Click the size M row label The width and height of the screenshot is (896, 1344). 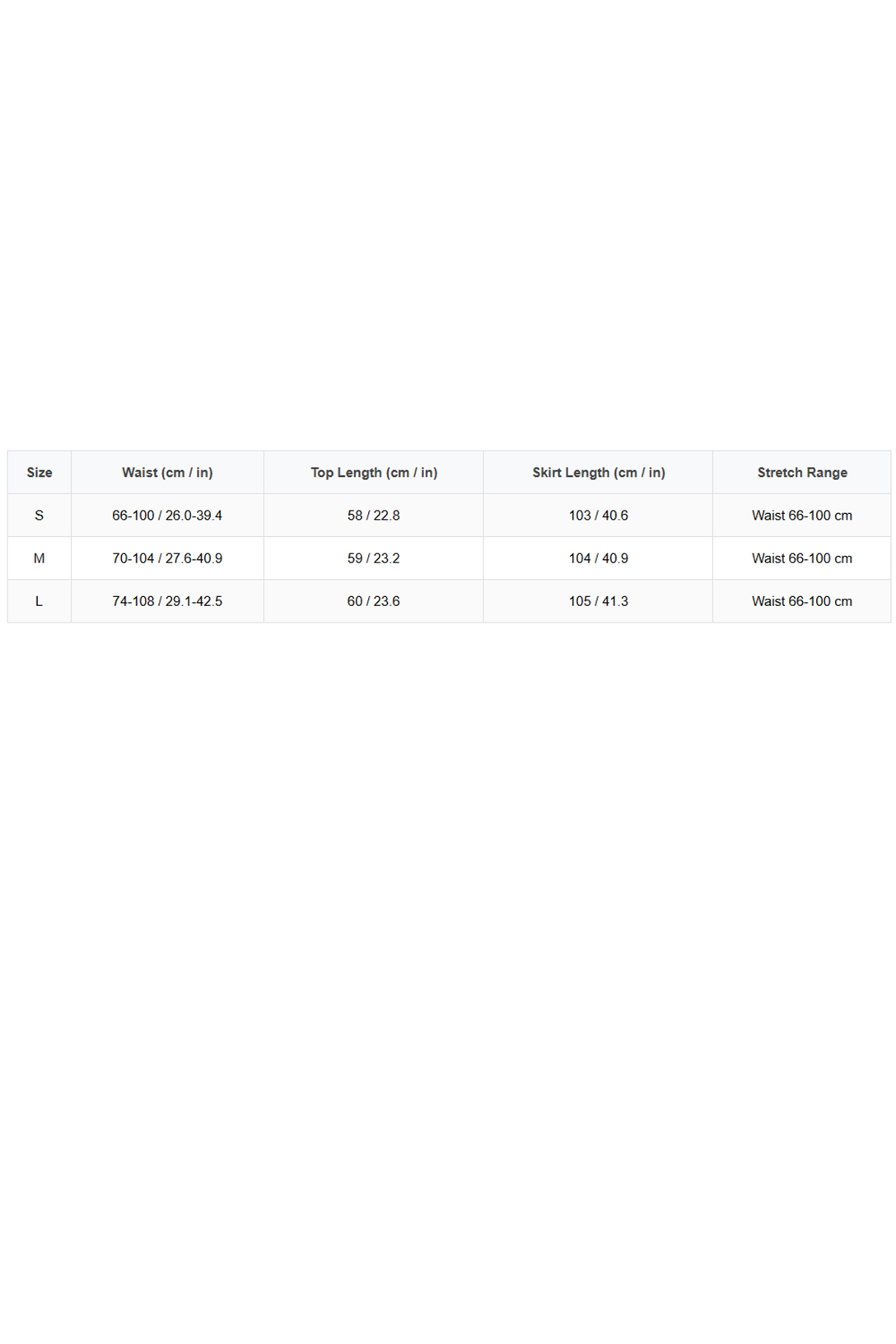pyautogui.click(x=40, y=558)
